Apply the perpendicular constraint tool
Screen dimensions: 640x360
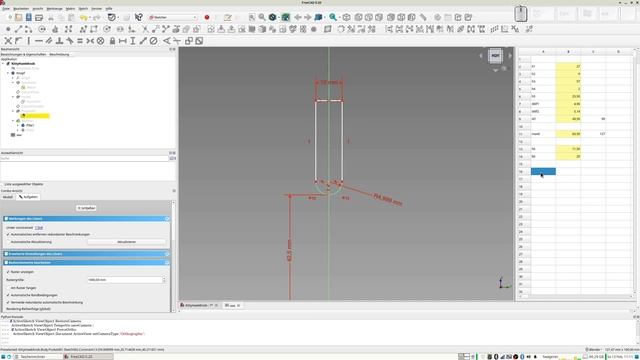59,41
